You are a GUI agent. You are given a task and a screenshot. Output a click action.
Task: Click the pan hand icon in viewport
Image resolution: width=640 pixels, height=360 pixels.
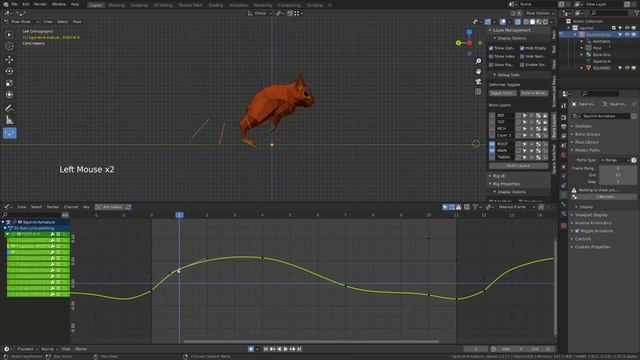click(x=478, y=71)
